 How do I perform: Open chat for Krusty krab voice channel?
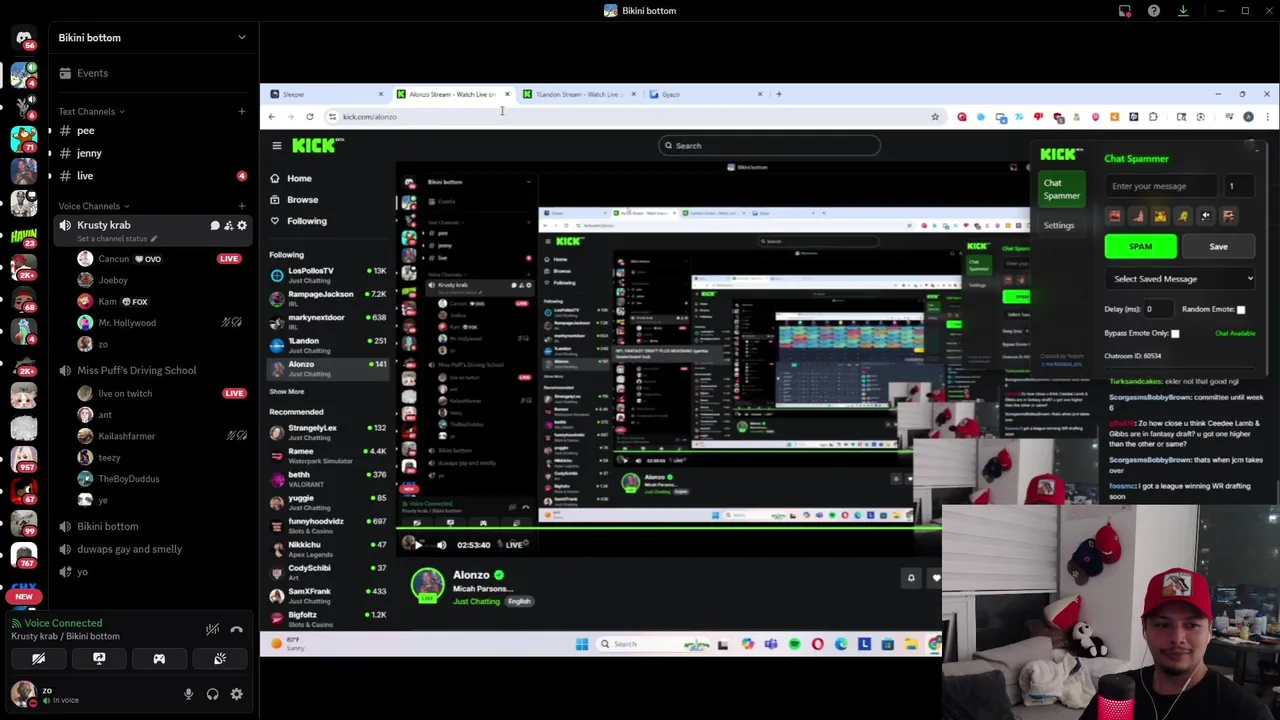215,226
